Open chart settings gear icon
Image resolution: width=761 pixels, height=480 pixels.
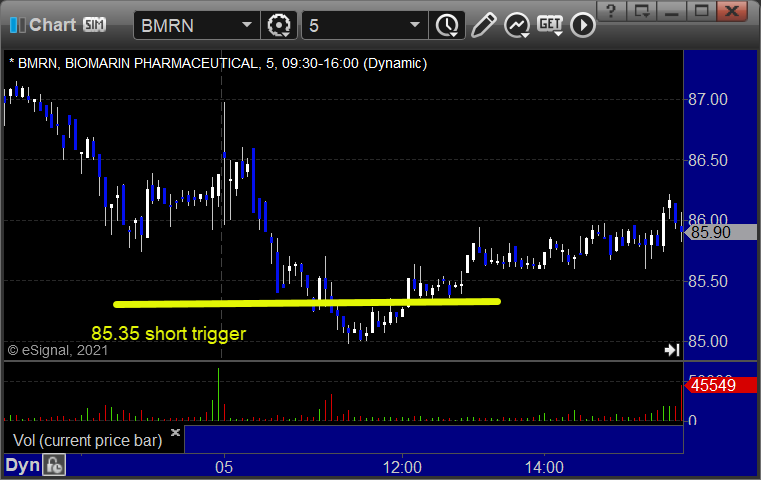tap(279, 25)
